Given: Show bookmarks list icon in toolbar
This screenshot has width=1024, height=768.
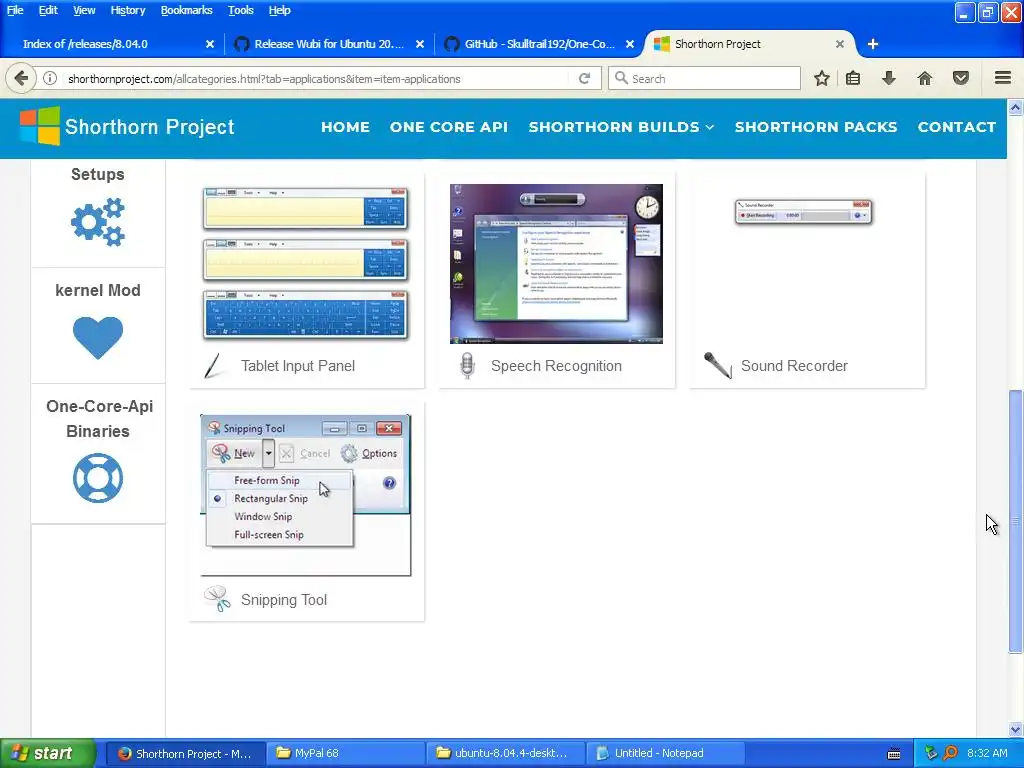Looking at the screenshot, I should tap(853, 78).
